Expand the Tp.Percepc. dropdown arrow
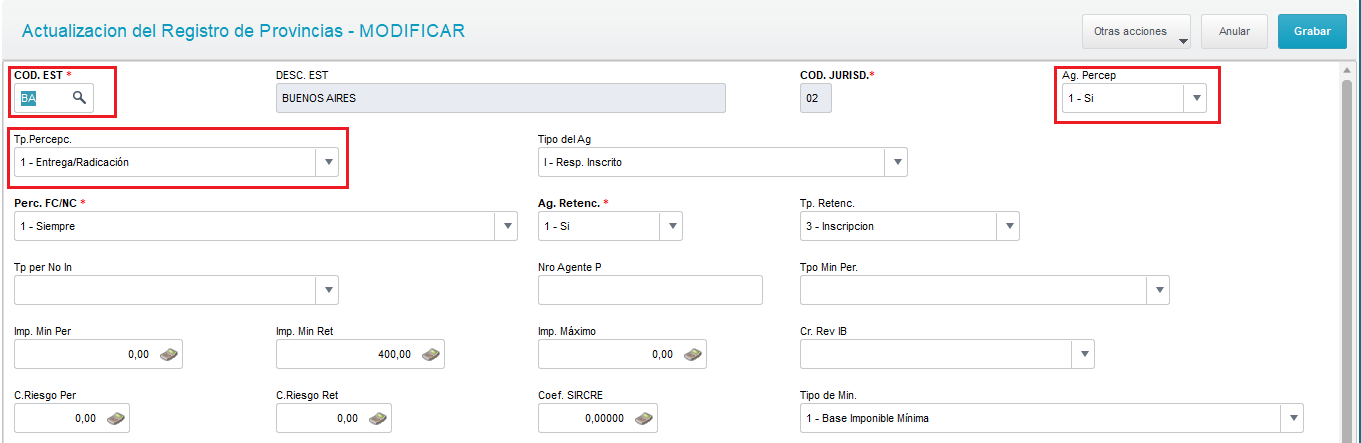The image size is (1361, 443). coord(327,162)
